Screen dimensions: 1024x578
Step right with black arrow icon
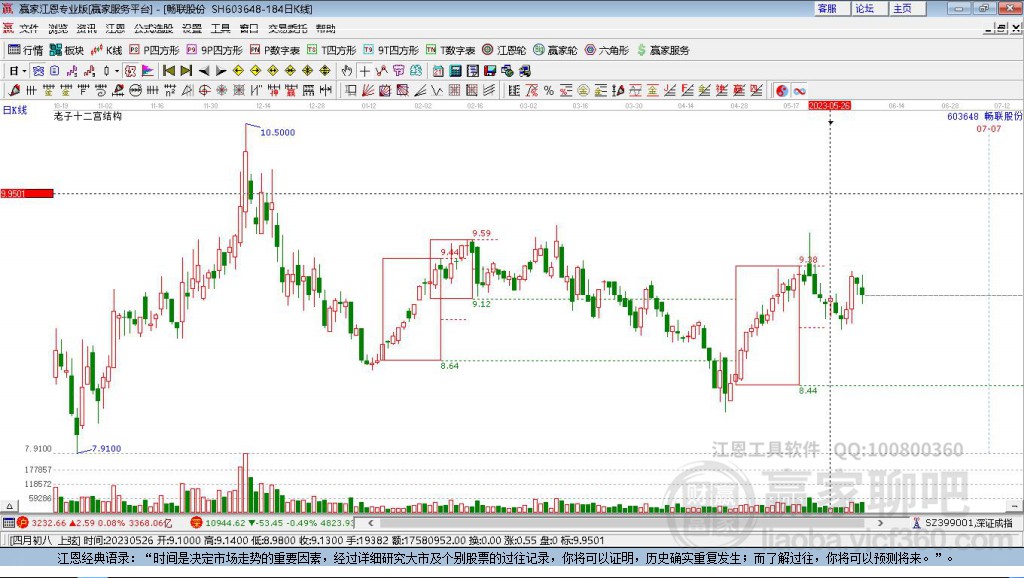pos(221,71)
